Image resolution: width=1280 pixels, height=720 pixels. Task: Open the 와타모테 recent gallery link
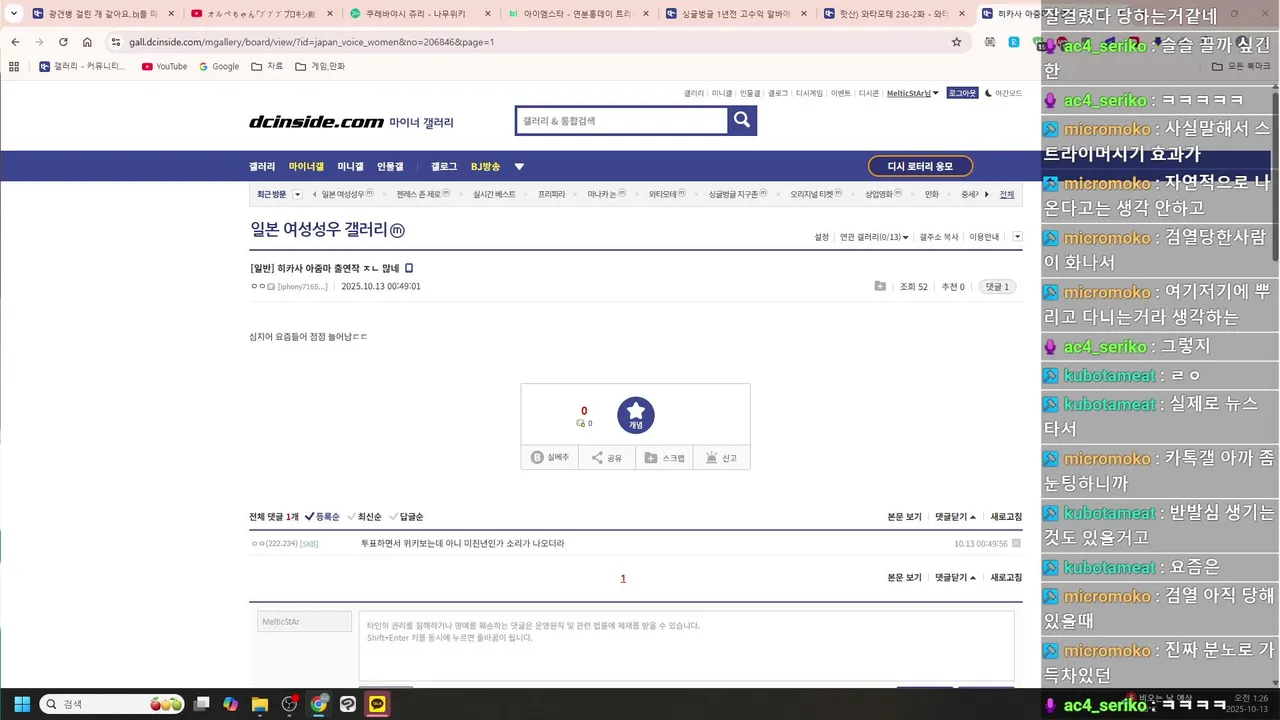click(x=665, y=194)
